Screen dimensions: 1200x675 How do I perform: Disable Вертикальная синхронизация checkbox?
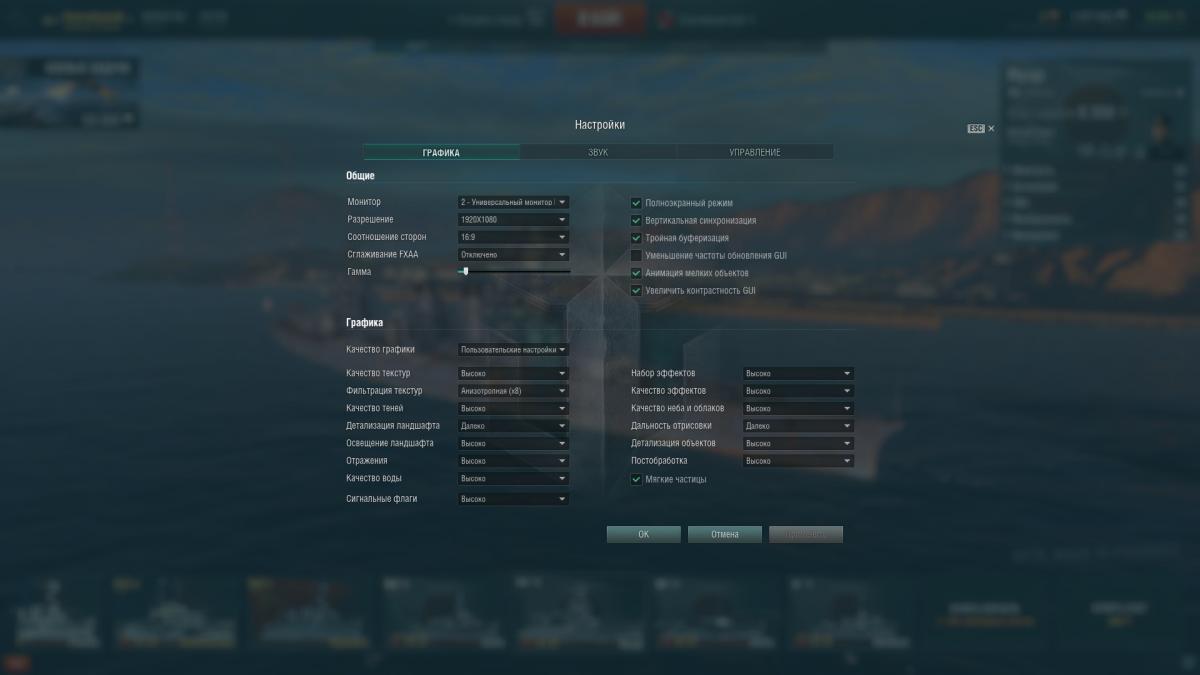pos(636,220)
